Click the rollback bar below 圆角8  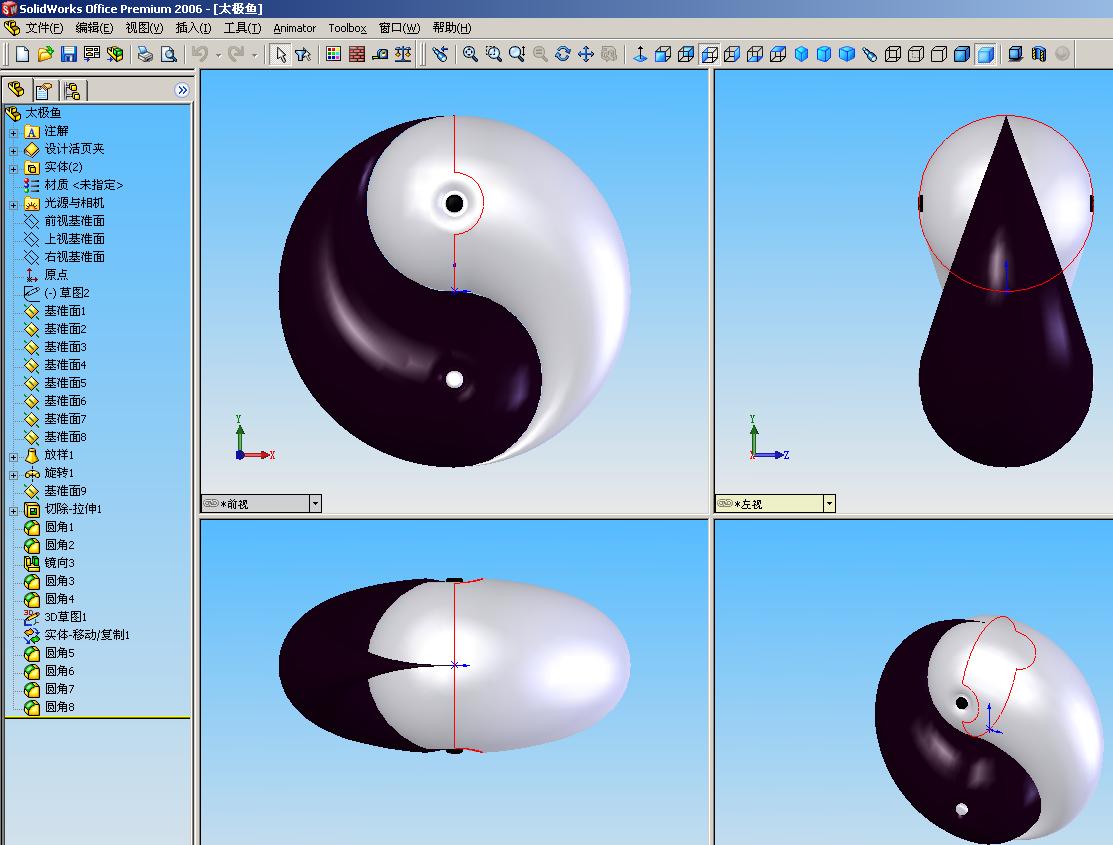point(98,718)
